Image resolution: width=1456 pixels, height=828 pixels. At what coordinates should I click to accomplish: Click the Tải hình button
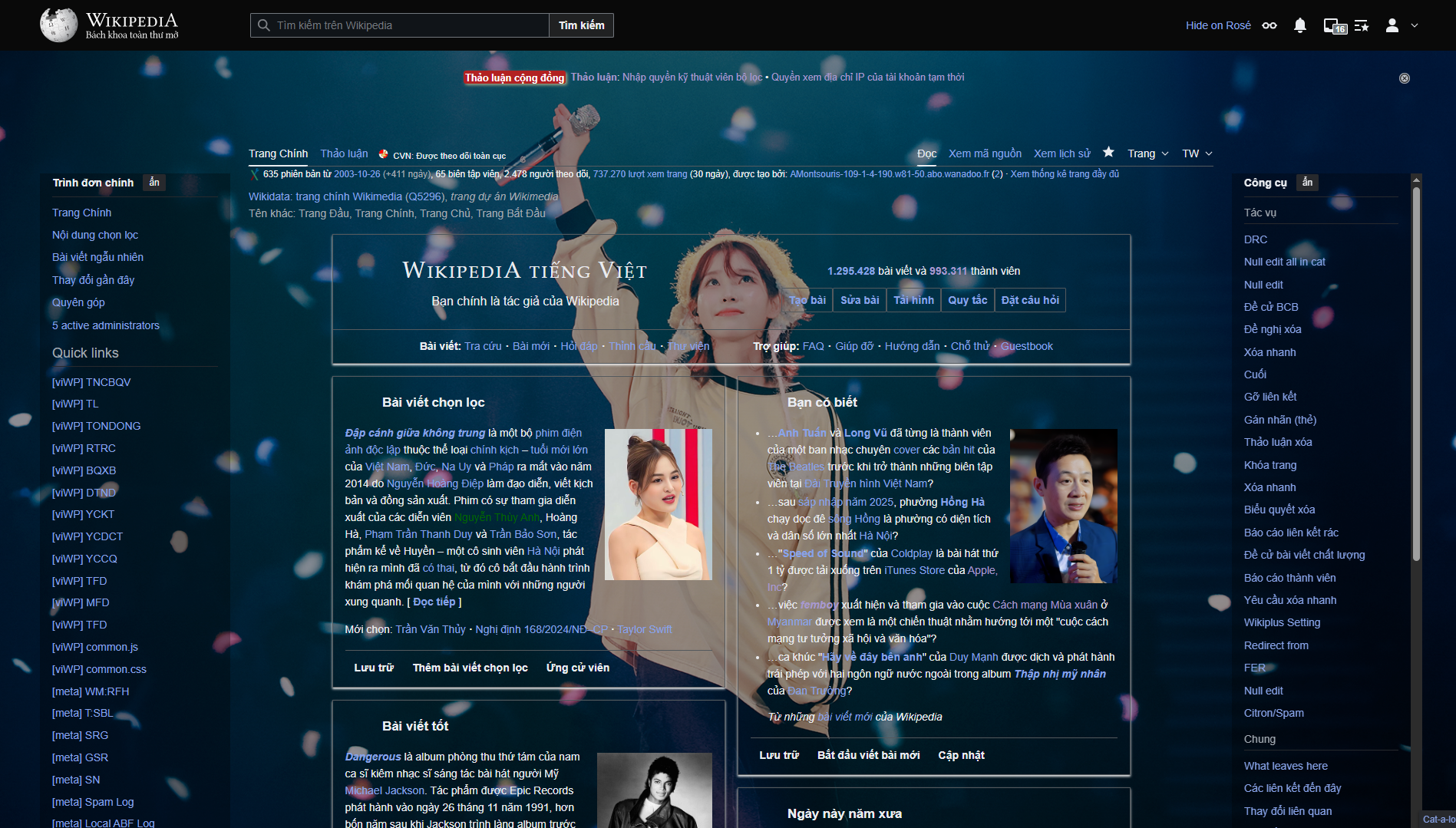pyautogui.click(x=913, y=300)
